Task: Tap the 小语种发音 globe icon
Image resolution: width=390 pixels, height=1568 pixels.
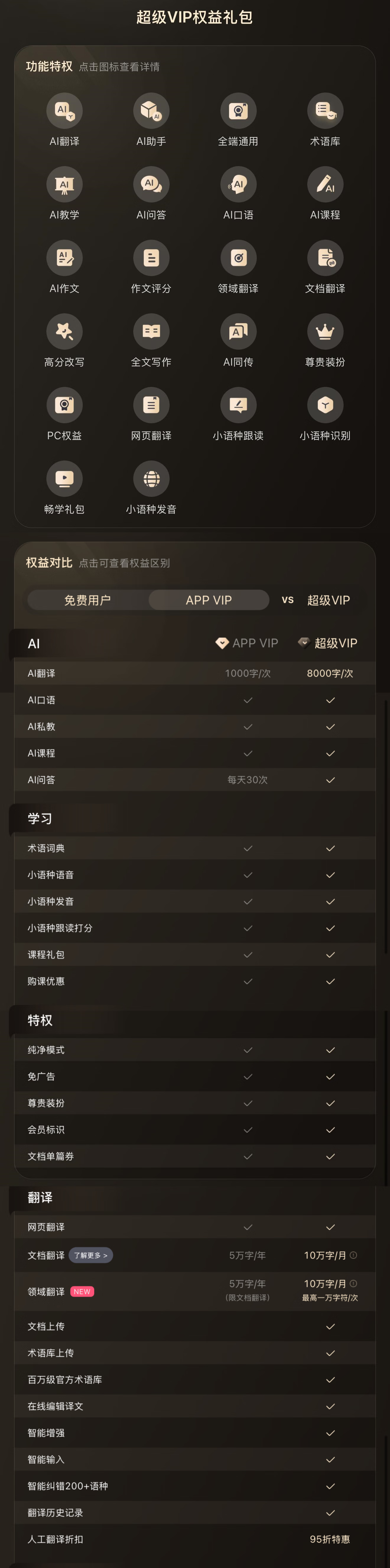Action: (x=152, y=479)
